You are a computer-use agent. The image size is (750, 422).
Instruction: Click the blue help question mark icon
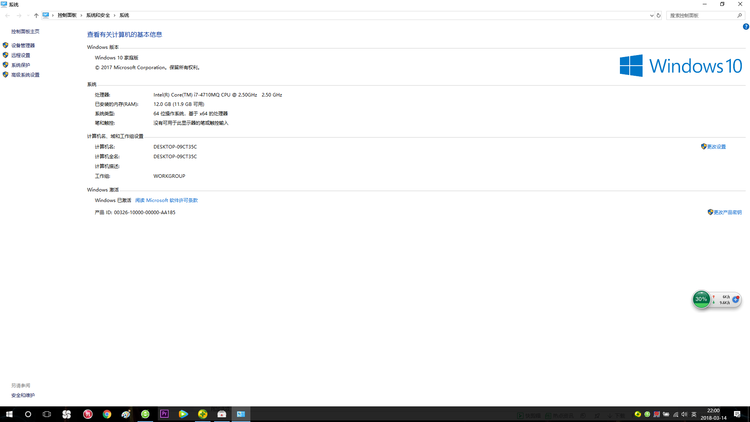[x=746, y=27]
